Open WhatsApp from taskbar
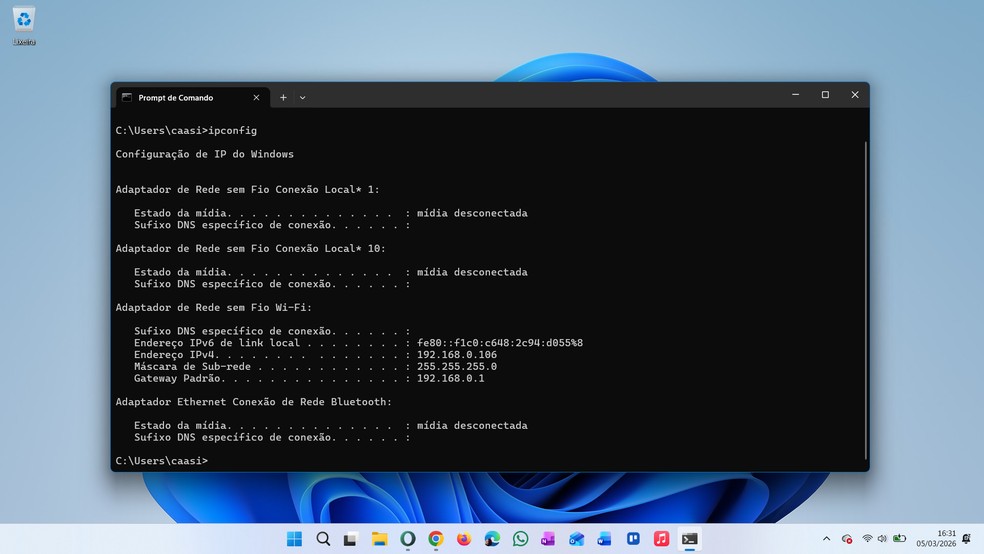Image resolution: width=984 pixels, height=554 pixels. point(520,539)
